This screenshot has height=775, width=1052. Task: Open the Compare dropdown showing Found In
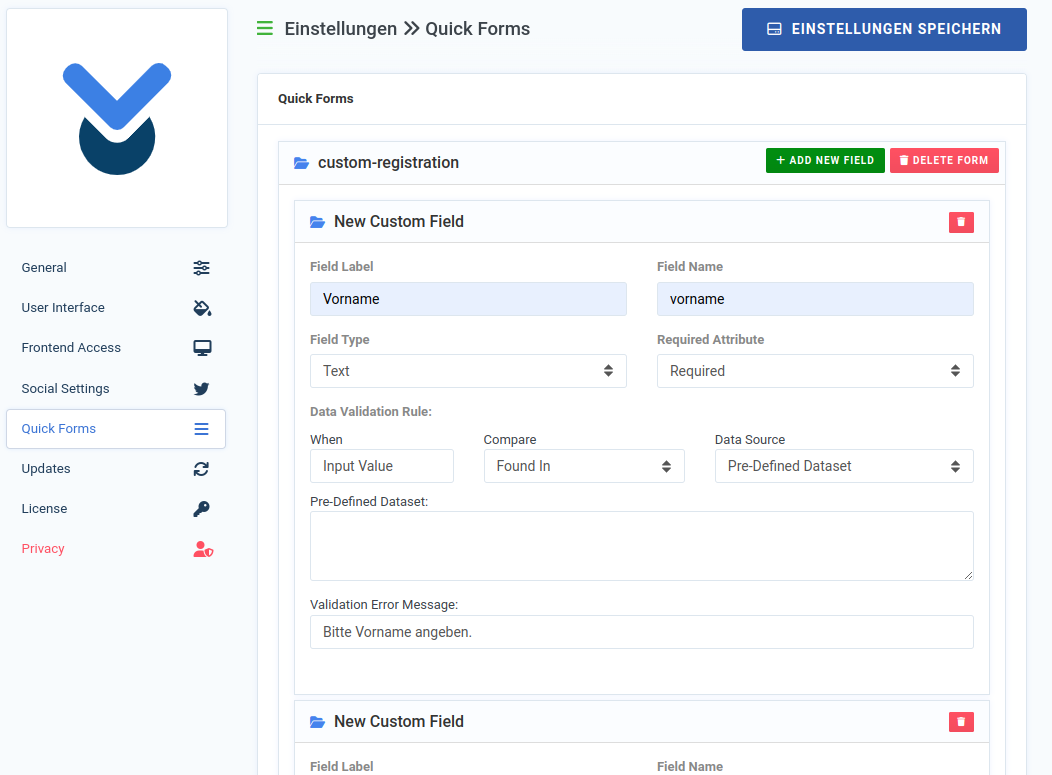click(584, 466)
